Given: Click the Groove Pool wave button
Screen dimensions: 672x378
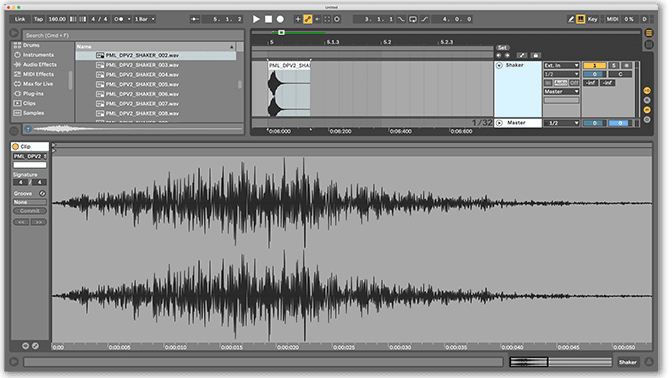Looking at the screenshot, I should (x=14, y=131).
